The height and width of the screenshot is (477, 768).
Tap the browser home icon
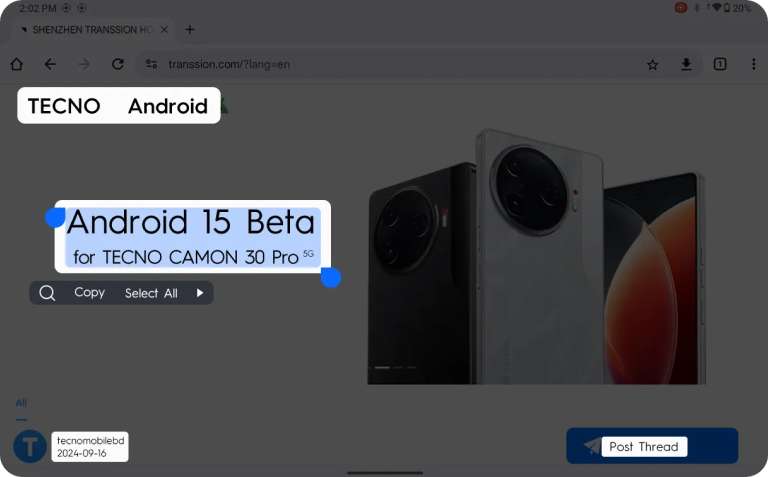coord(17,64)
